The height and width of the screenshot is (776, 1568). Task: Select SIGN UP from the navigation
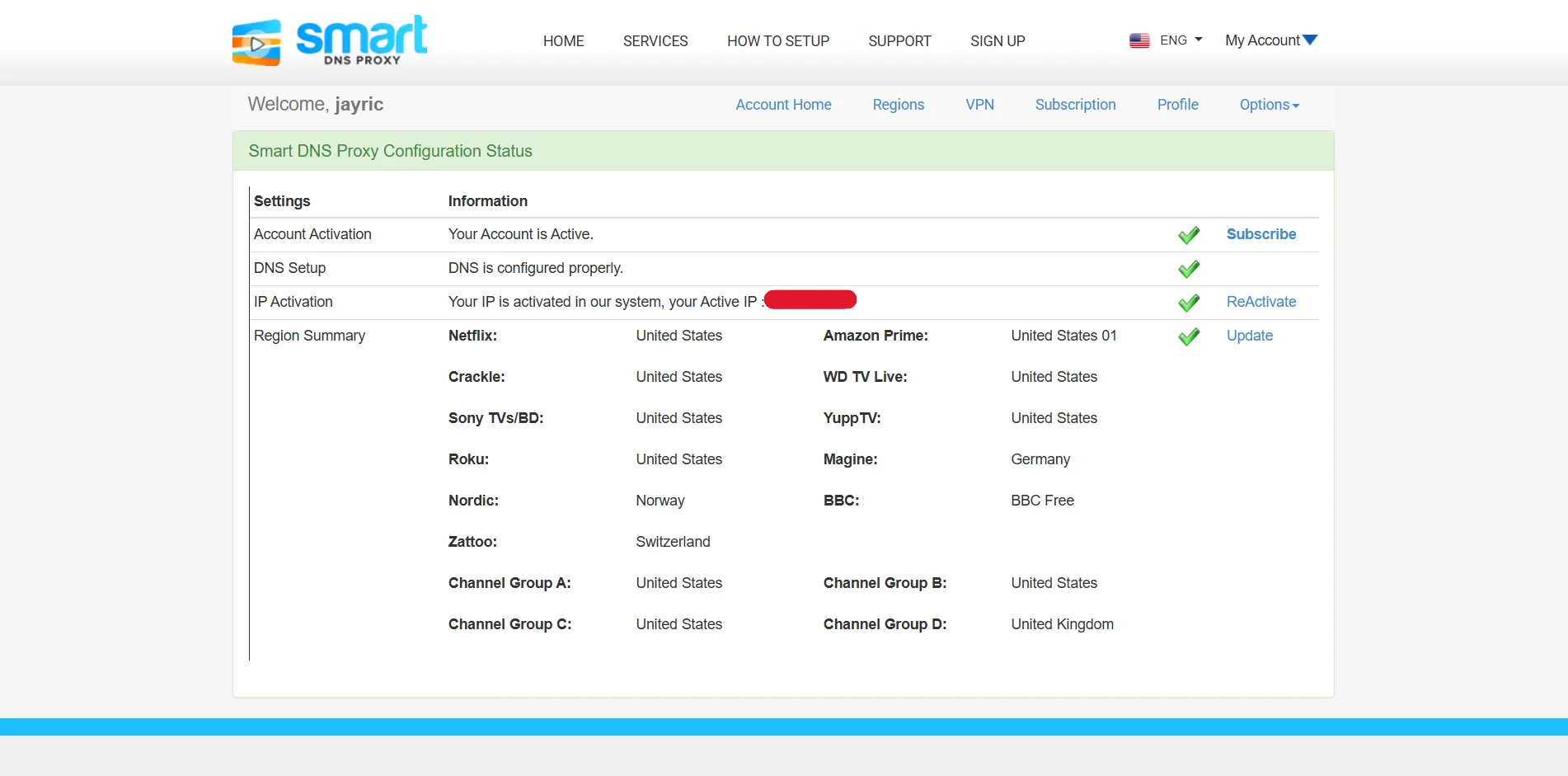pyautogui.click(x=998, y=40)
